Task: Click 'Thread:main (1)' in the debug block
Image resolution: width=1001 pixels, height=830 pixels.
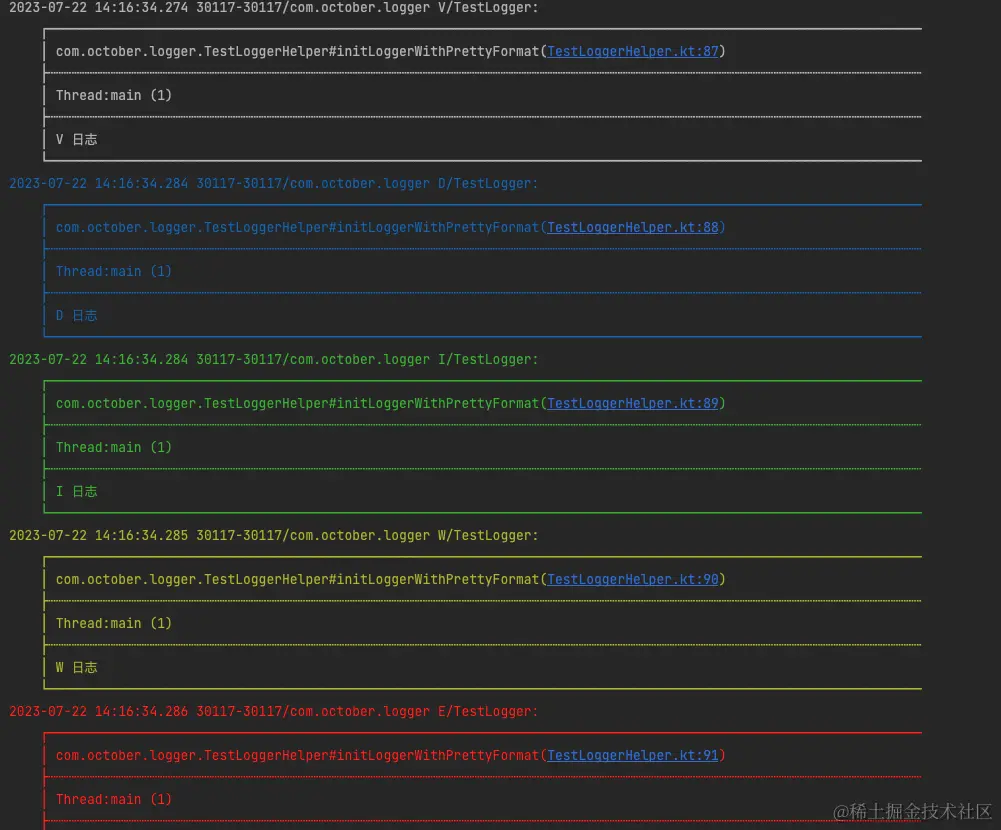Action: 114,271
